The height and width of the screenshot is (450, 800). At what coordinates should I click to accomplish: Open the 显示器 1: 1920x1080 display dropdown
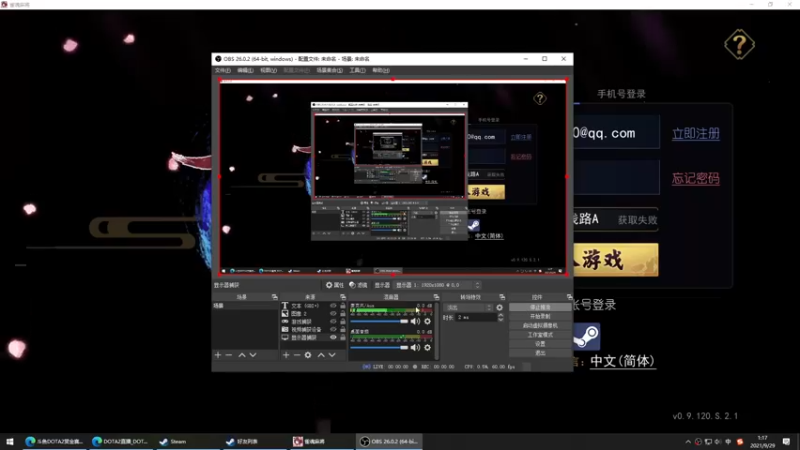coord(438,285)
